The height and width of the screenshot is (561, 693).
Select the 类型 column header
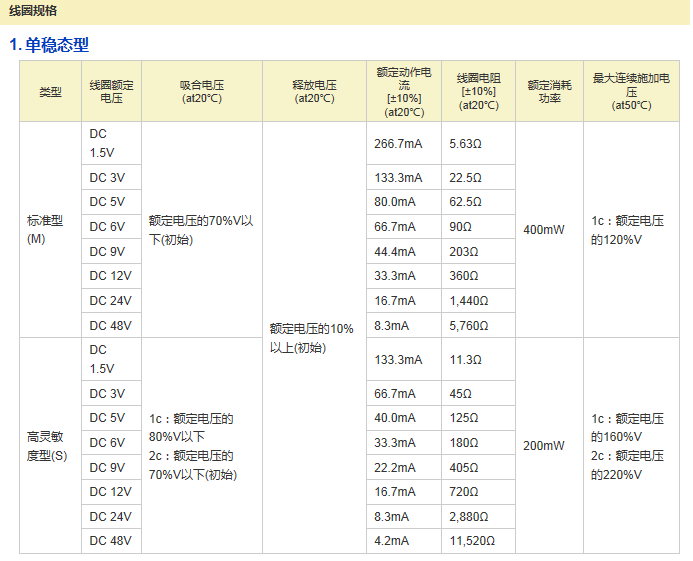pyautogui.click(x=50, y=92)
